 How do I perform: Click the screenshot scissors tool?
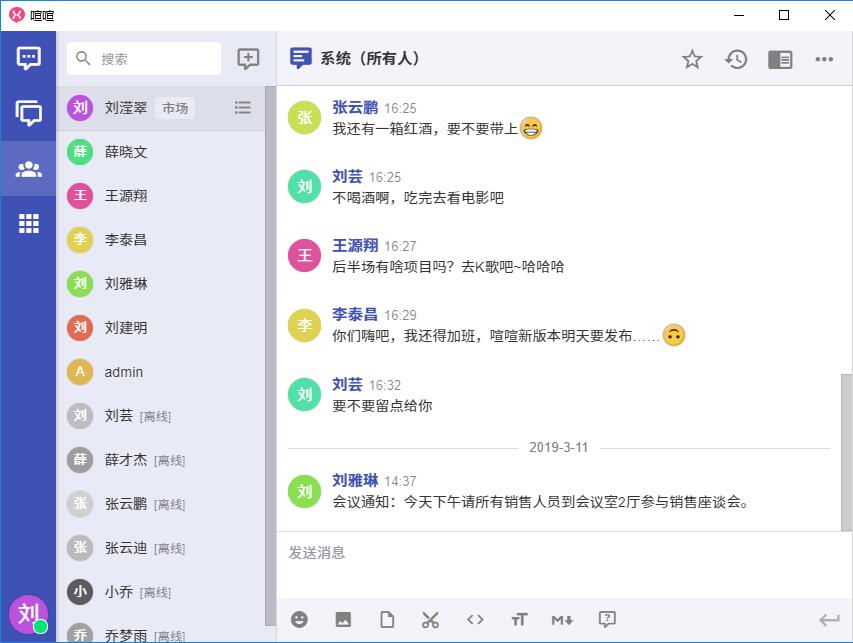coord(431,620)
